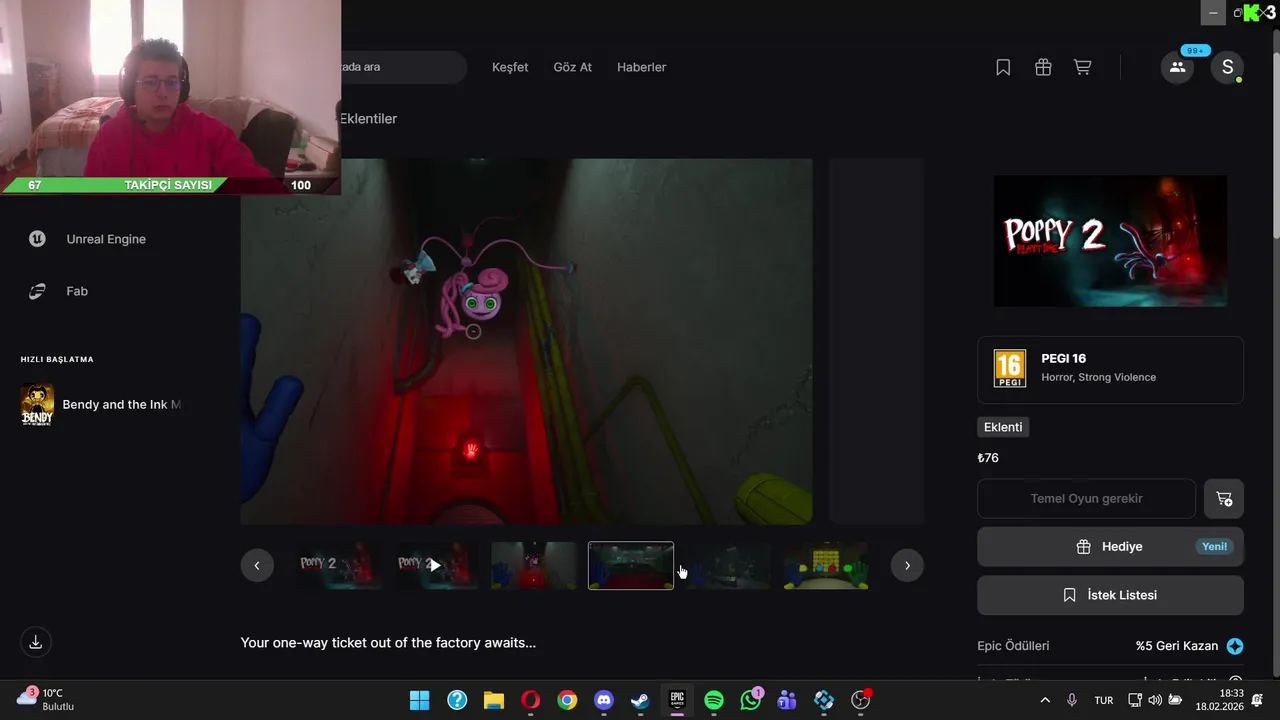Viewport: 1280px width, 720px height.
Task: Click the main Mommy Long Legs screenshot
Action: click(526, 341)
